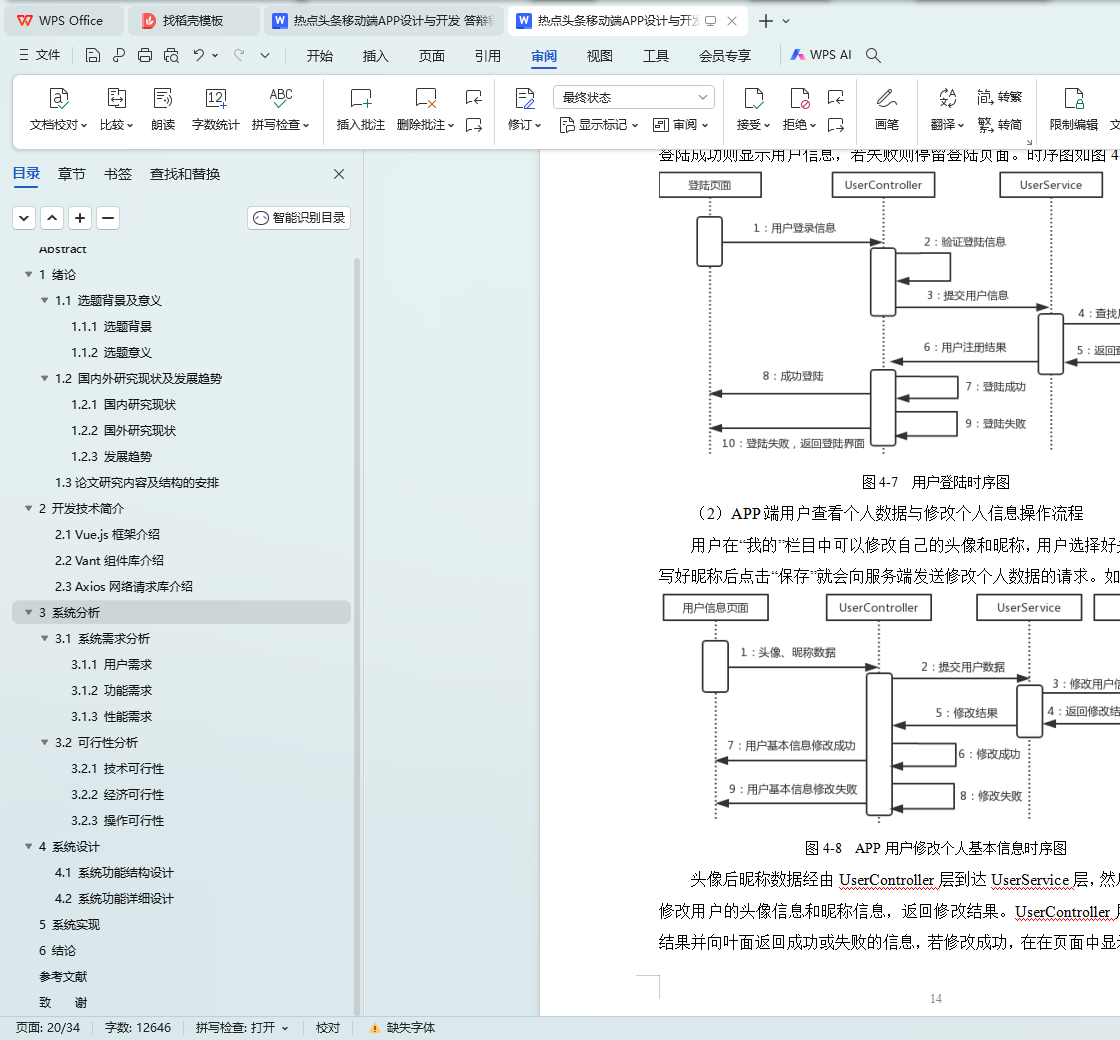Screen dimensions: 1120x1040
Task: Open the 文件 file menu
Action: (x=39, y=55)
